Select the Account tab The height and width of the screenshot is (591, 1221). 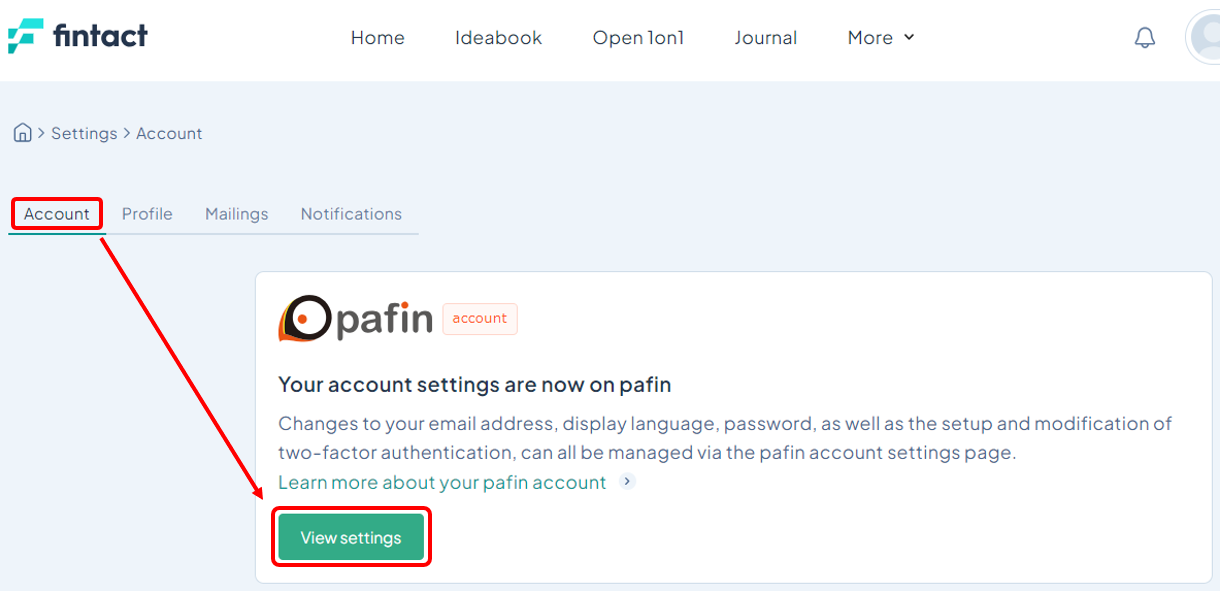pos(57,214)
